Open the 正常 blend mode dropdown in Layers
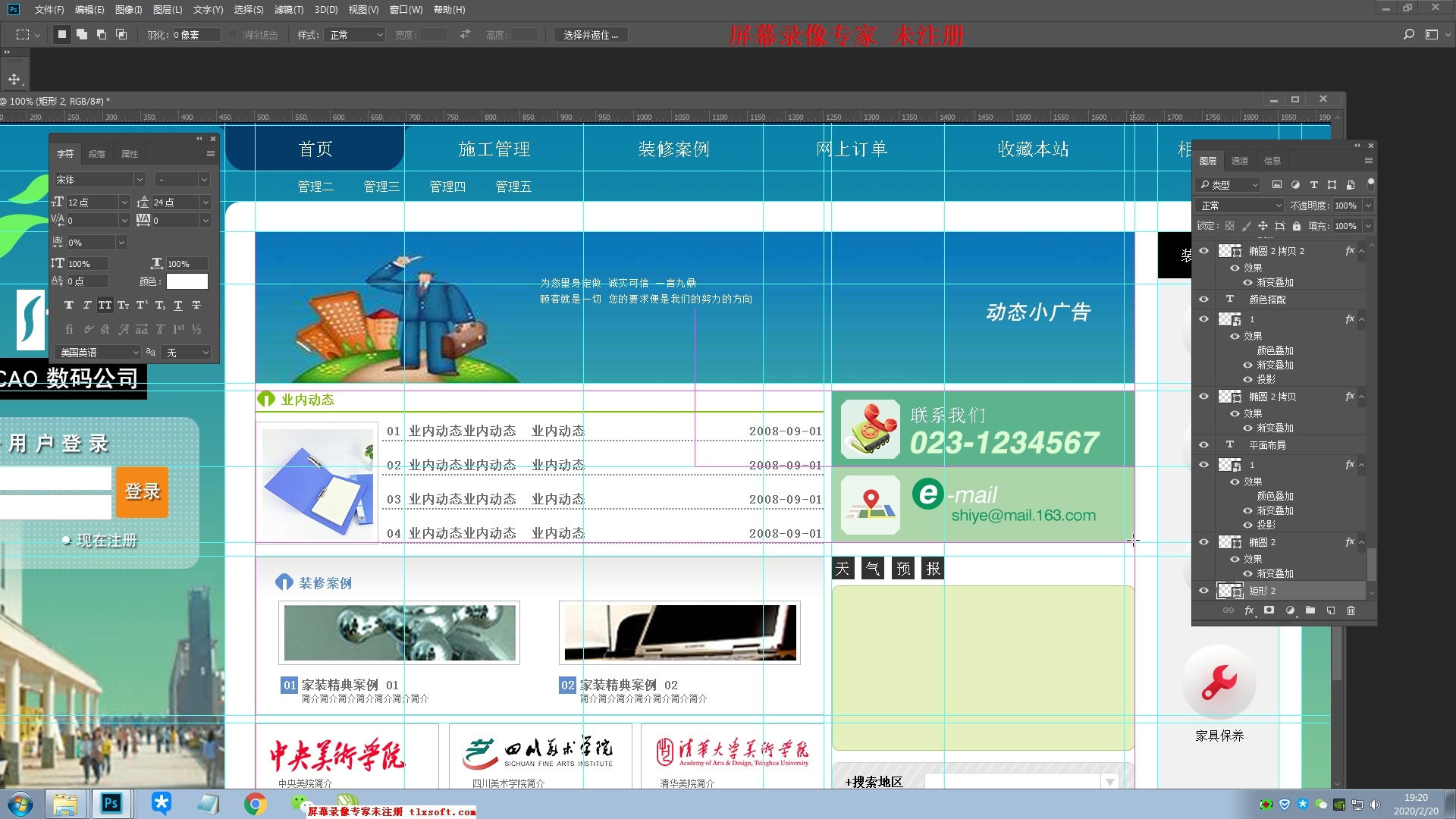This screenshot has height=819, width=1456. 1240,206
